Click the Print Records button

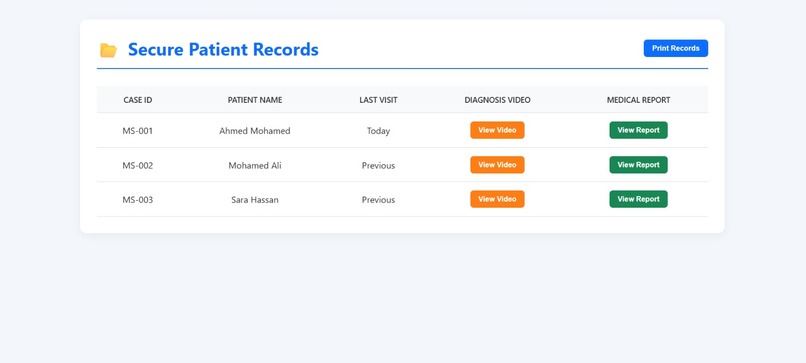pos(675,48)
